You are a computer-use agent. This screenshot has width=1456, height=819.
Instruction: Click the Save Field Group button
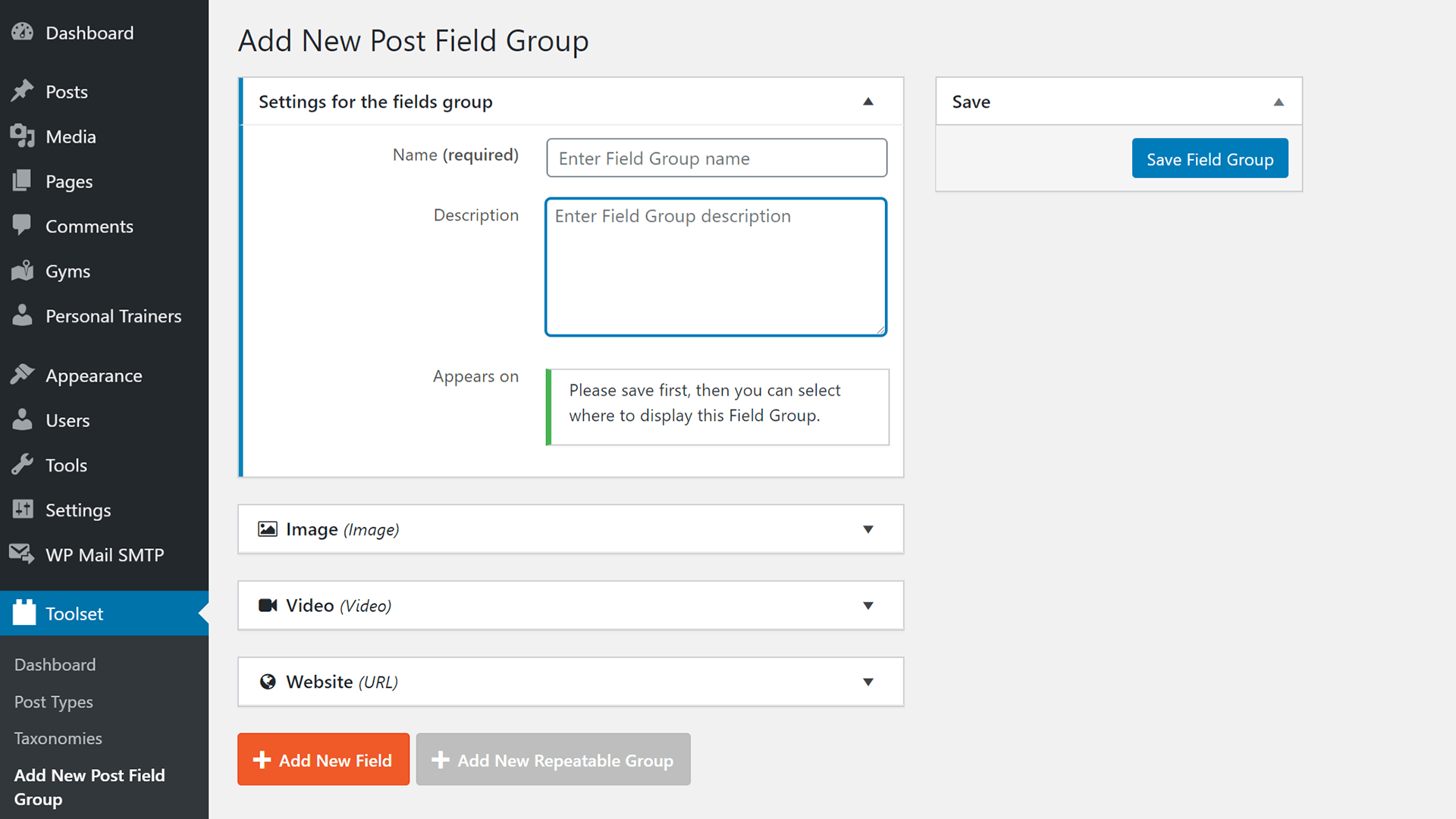pyautogui.click(x=1210, y=158)
